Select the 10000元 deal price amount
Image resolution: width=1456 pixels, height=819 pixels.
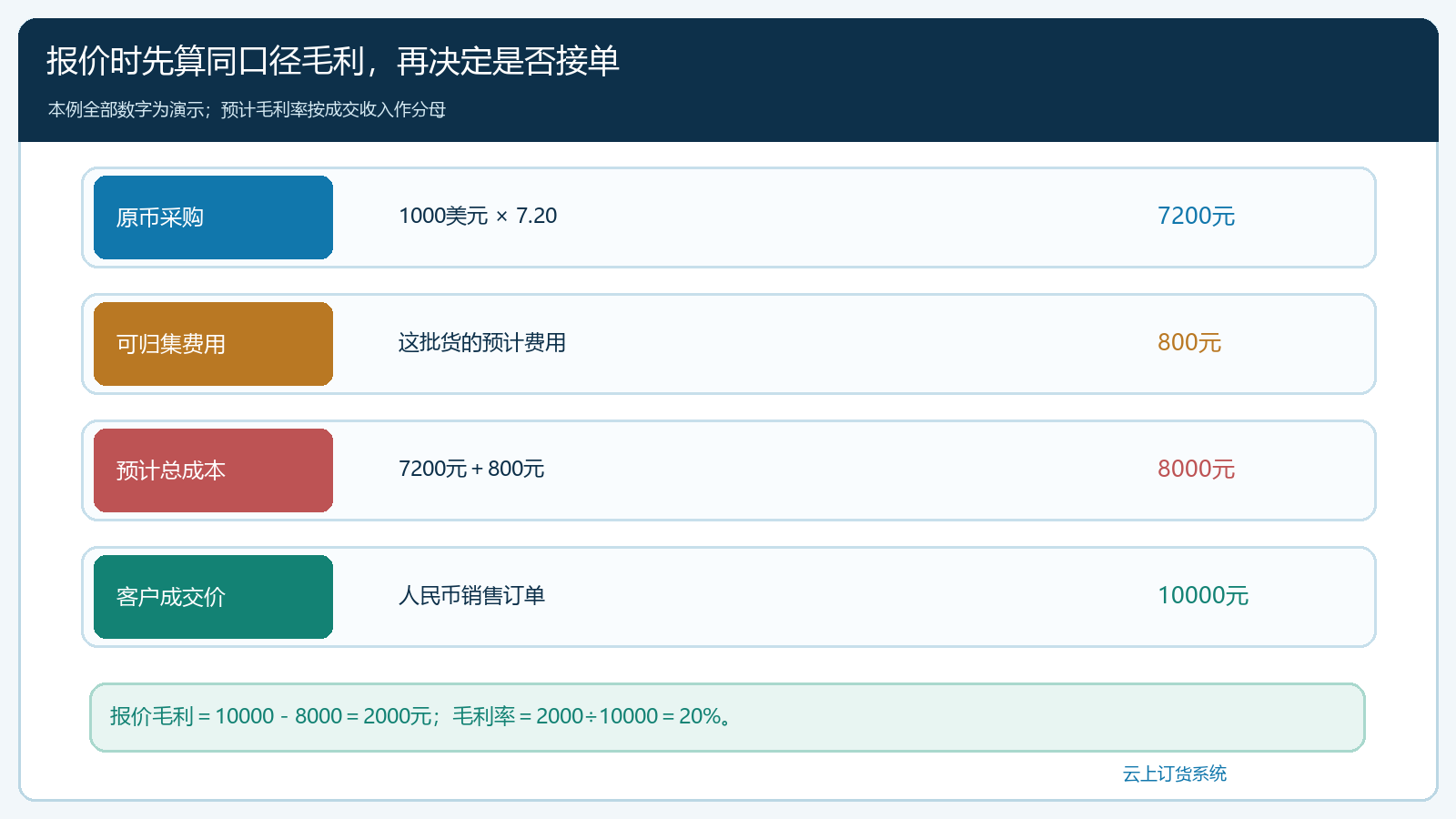point(1203,596)
